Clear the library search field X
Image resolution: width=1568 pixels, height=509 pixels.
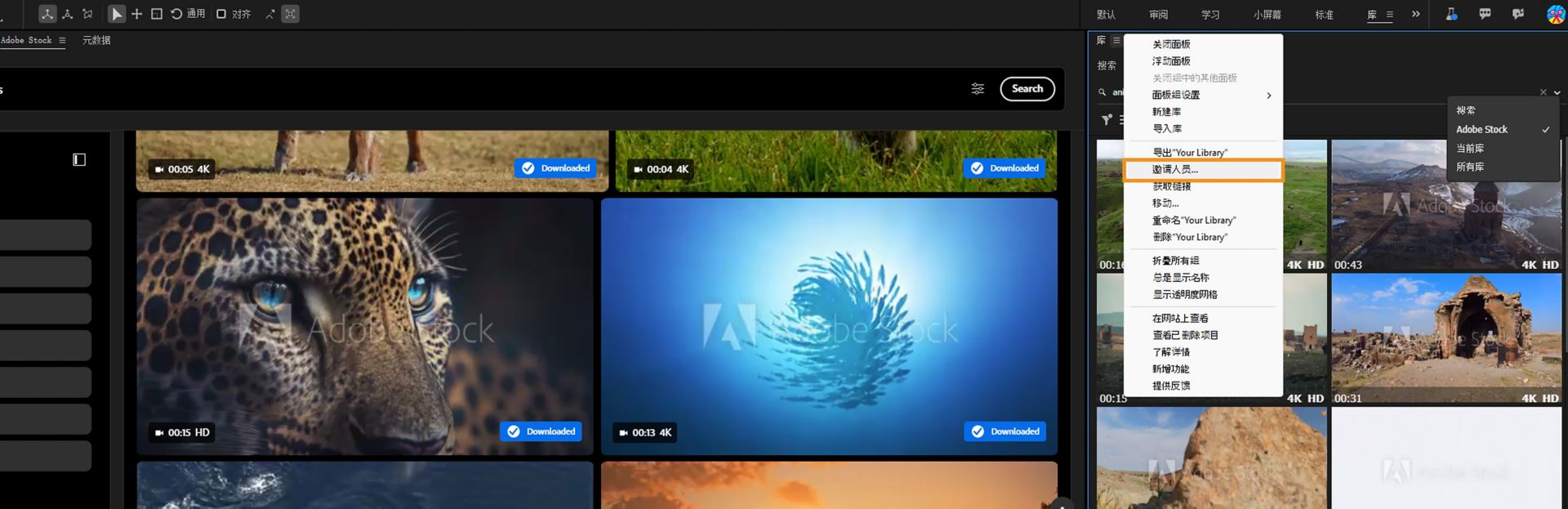click(x=1543, y=92)
